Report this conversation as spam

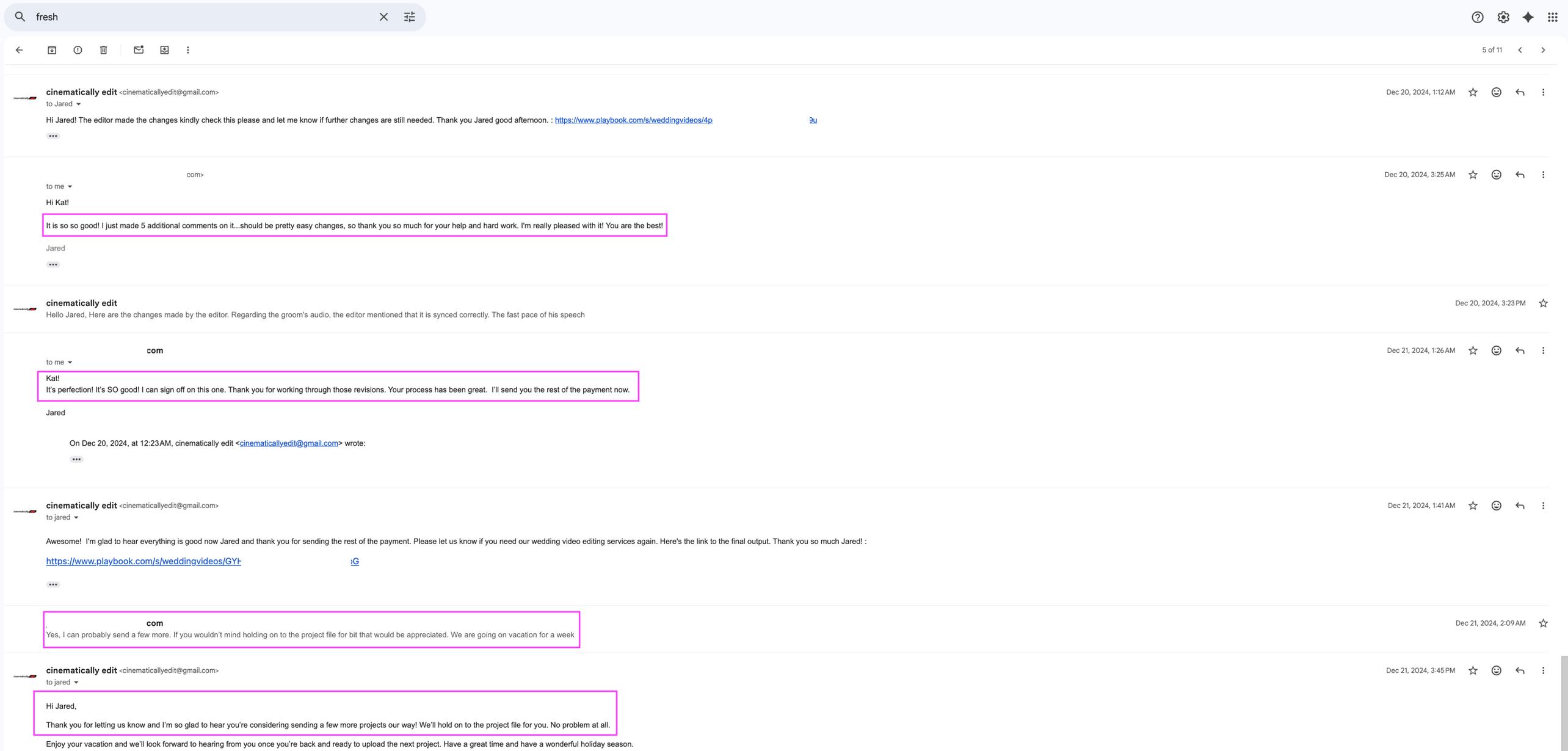pos(78,50)
